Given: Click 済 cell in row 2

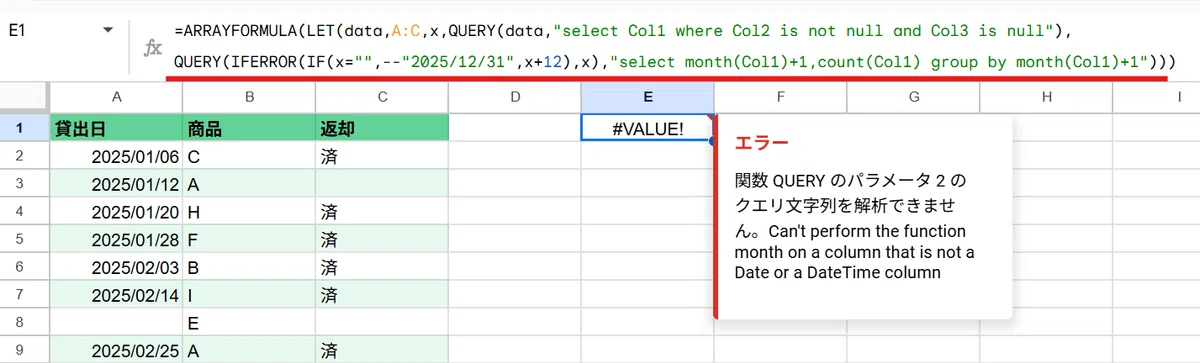Looking at the screenshot, I should click(382, 156).
